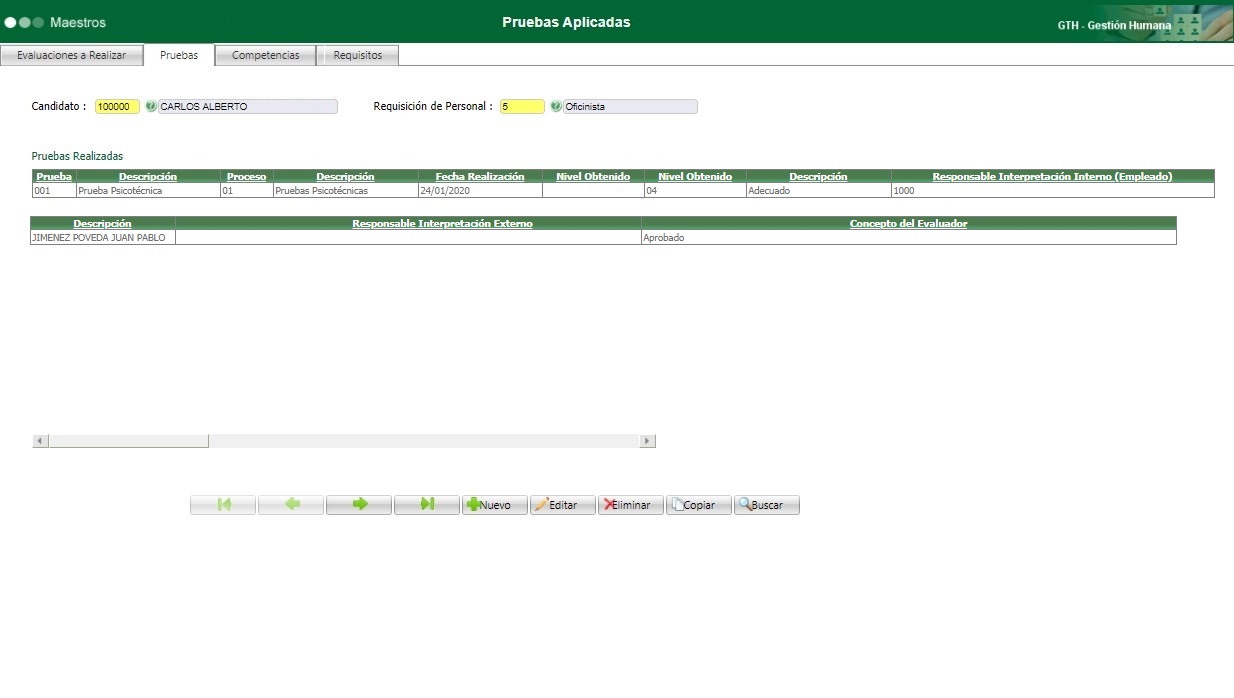The height and width of the screenshot is (698, 1234).
Task: Sort by Proceso column header
Action: (x=246, y=176)
